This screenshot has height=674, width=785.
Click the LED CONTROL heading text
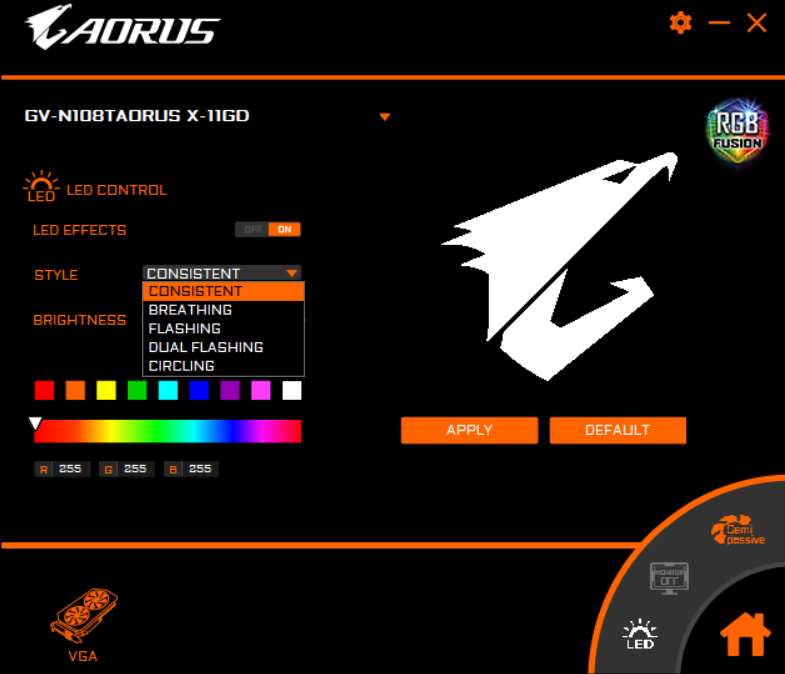tap(117, 190)
